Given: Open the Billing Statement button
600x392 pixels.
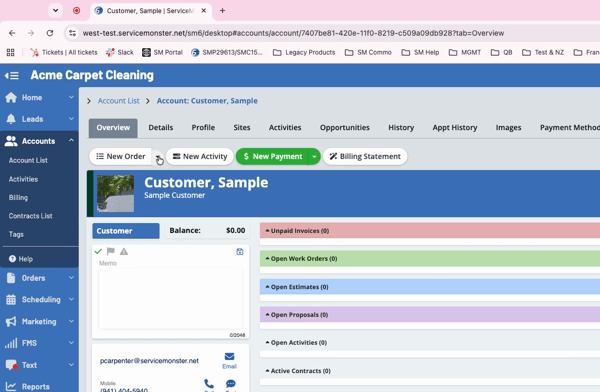Looking at the screenshot, I should tap(365, 157).
